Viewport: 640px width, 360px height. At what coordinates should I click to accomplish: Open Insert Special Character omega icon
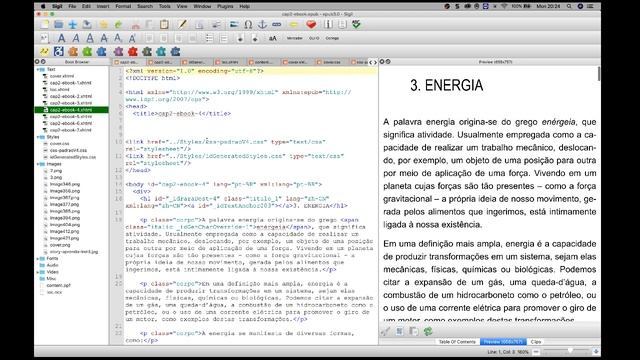coord(248,24)
